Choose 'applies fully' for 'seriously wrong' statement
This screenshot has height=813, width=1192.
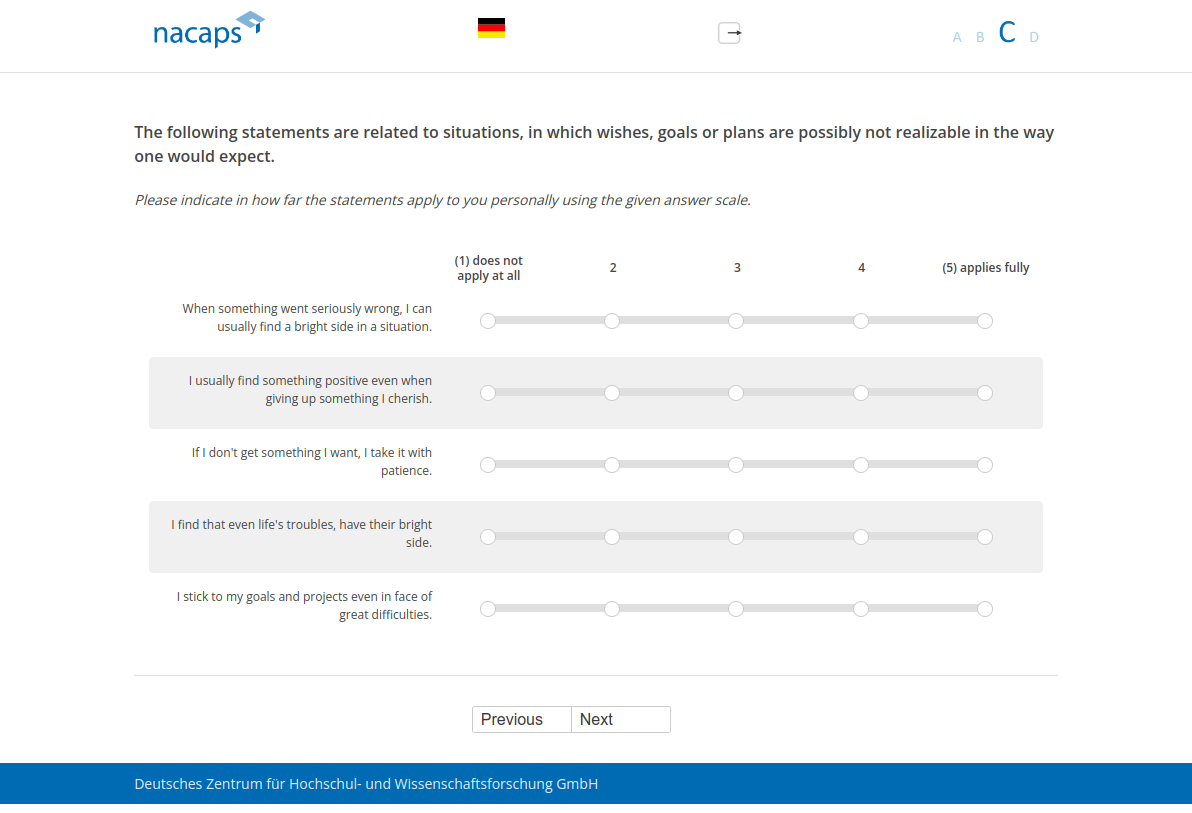985,321
